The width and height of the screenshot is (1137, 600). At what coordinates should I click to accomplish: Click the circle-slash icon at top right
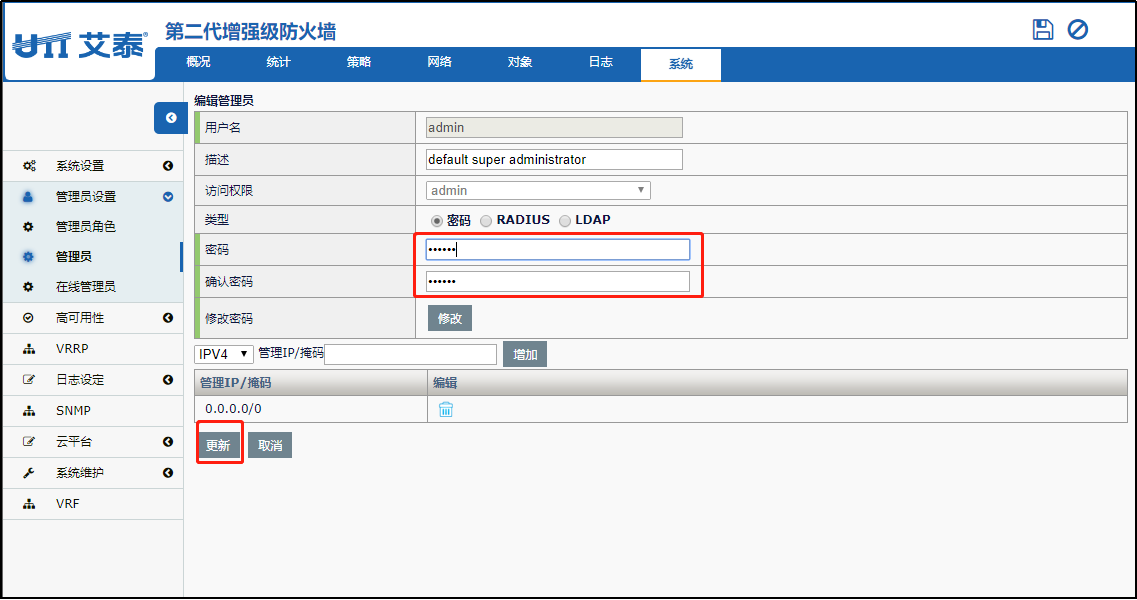pos(1078,30)
